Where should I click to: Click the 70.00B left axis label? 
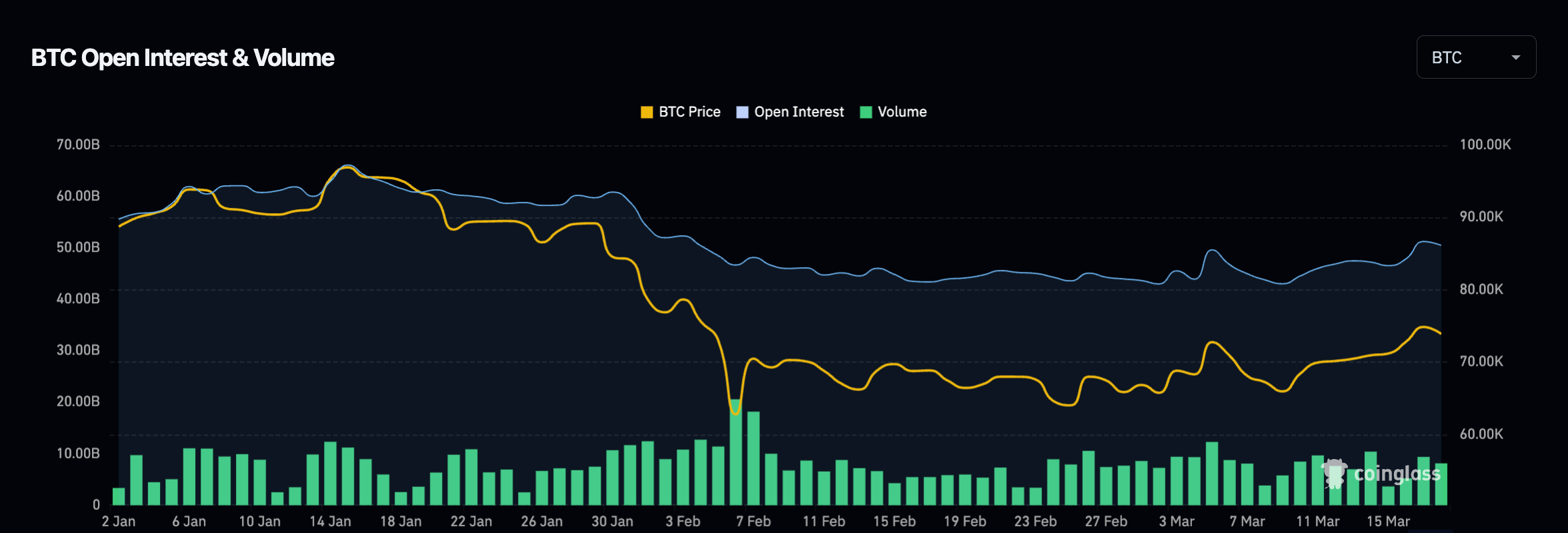click(x=78, y=145)
